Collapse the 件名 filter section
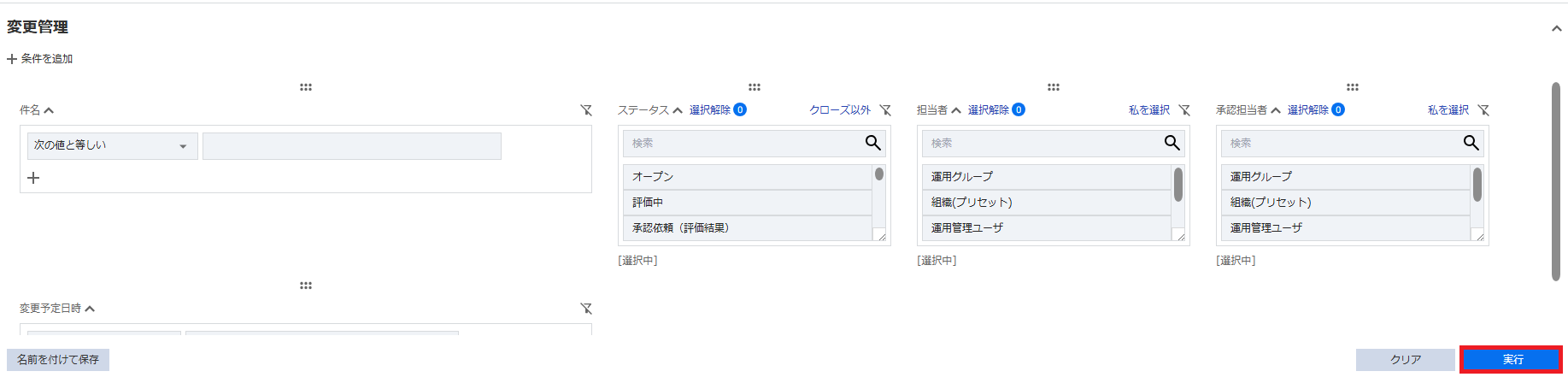1568x383 pixels. (x=49, y=110)
